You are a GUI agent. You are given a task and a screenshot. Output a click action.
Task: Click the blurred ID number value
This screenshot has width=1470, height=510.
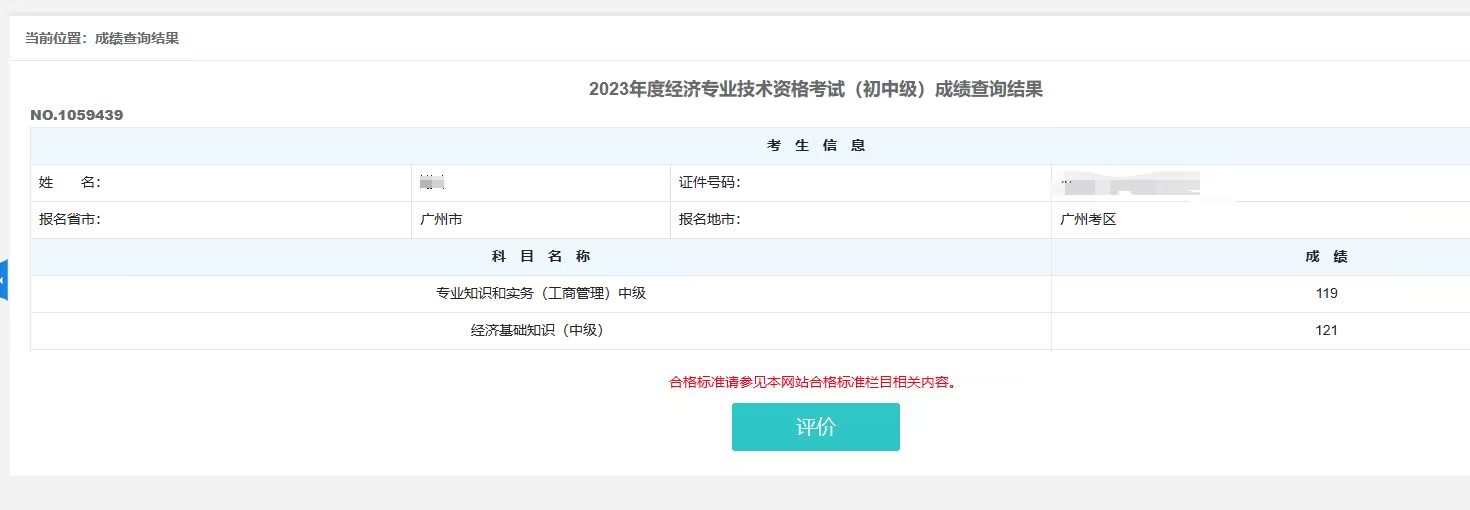point(1130,184)
